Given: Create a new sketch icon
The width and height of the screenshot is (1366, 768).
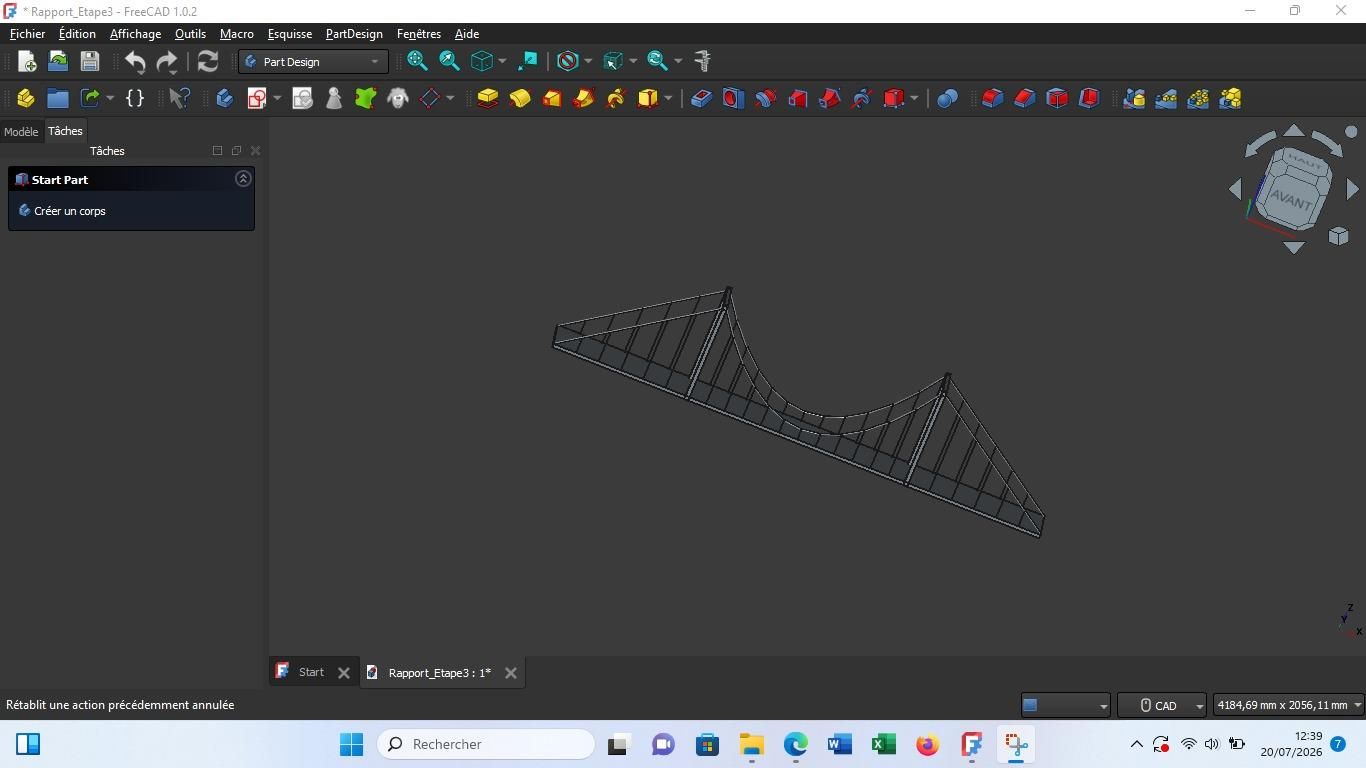Looking at the screenshot, I should tap(257, 98).
